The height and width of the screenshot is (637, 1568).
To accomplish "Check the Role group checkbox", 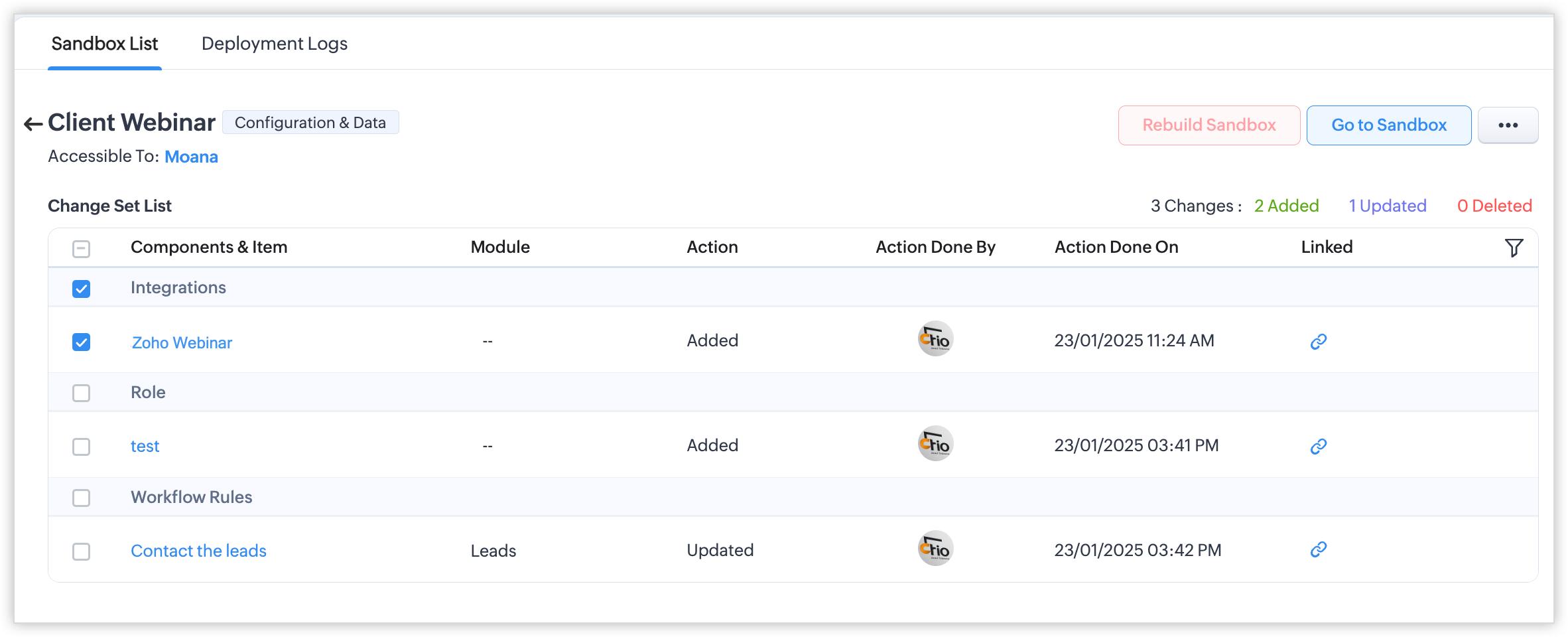I will pos(82,393).
